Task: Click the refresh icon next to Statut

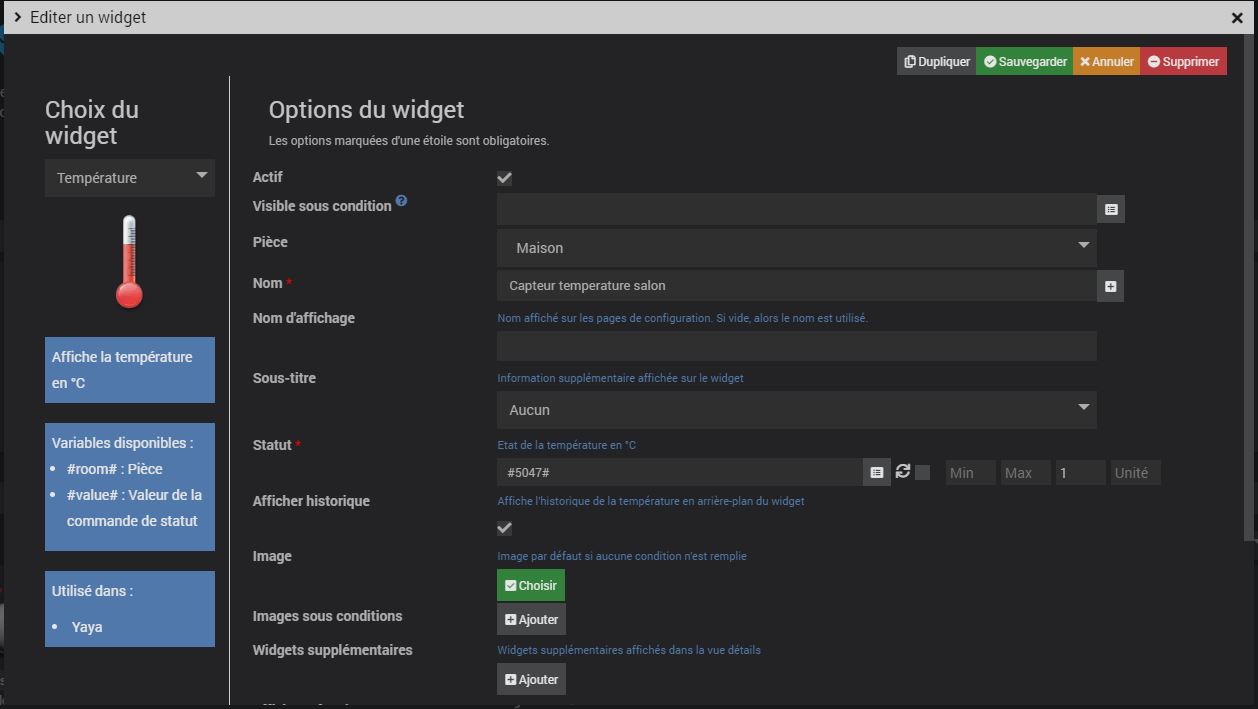Action: (x=903, y=471)
